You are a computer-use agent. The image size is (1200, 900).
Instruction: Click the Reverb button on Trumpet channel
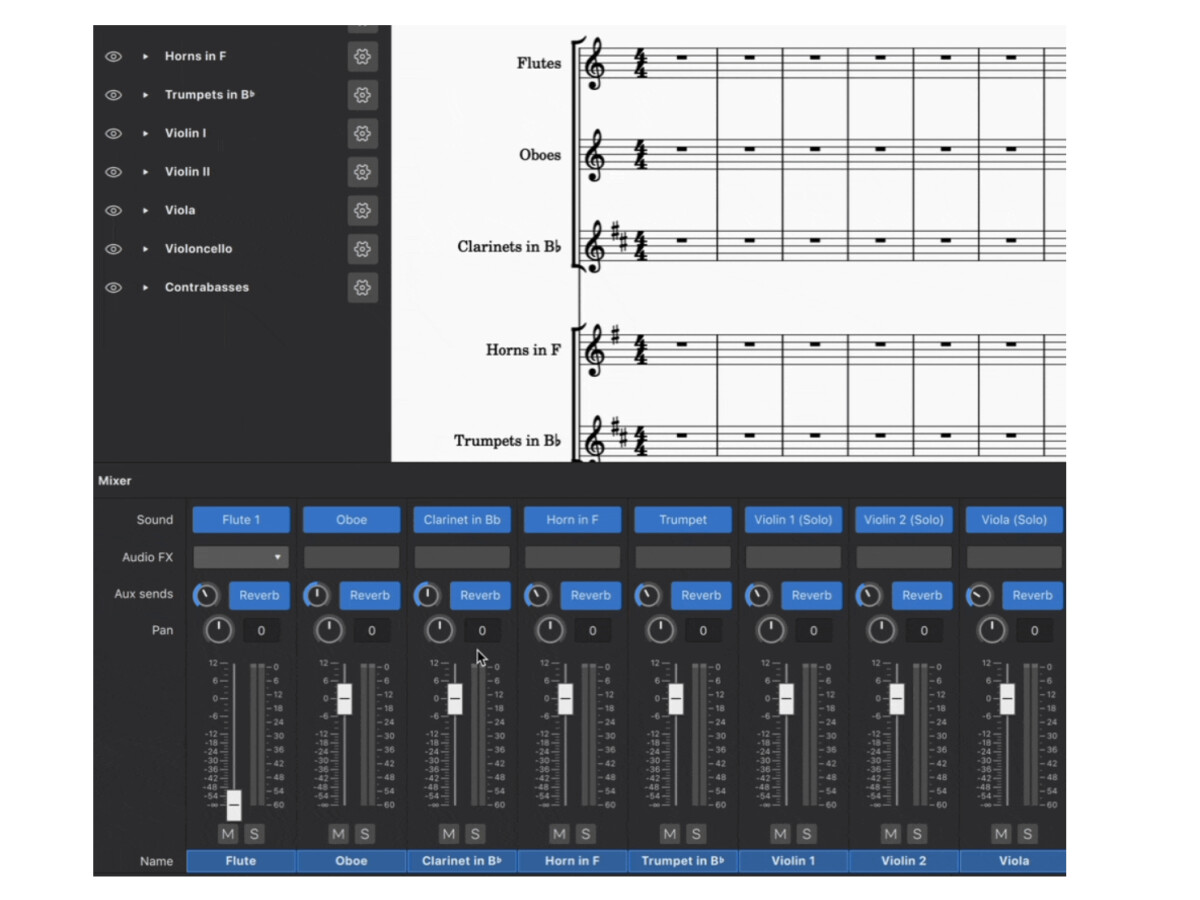701,595
